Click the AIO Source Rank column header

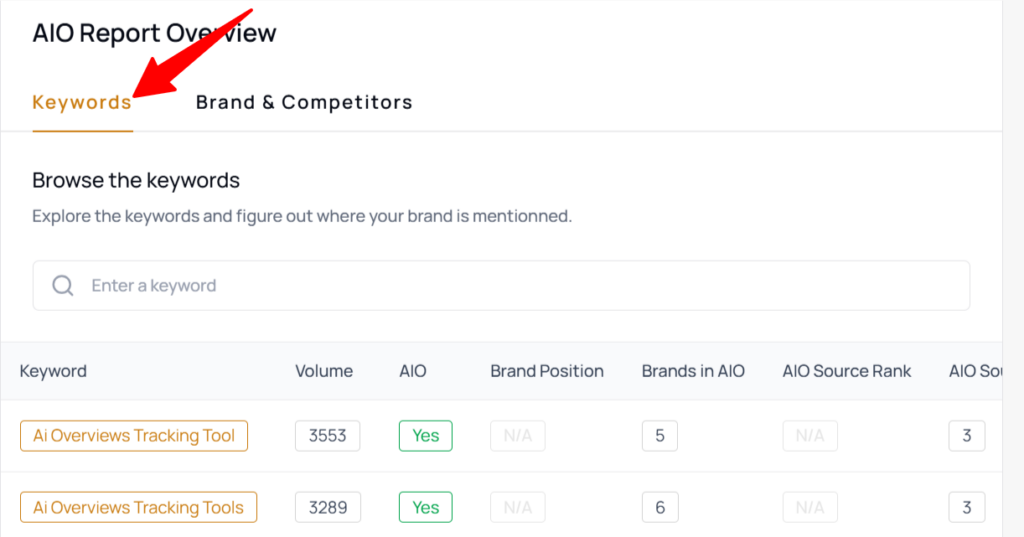coord(847,371)
